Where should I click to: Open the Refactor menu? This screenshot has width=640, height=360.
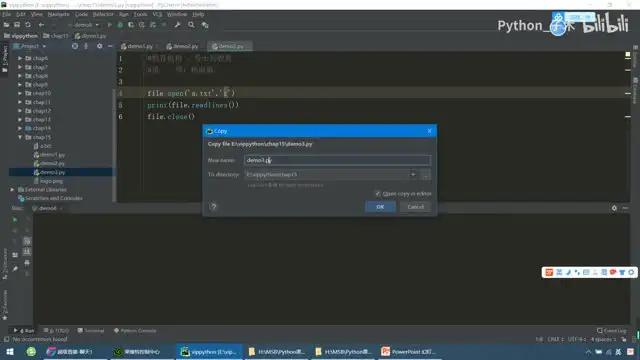click(x=103, y=14)
